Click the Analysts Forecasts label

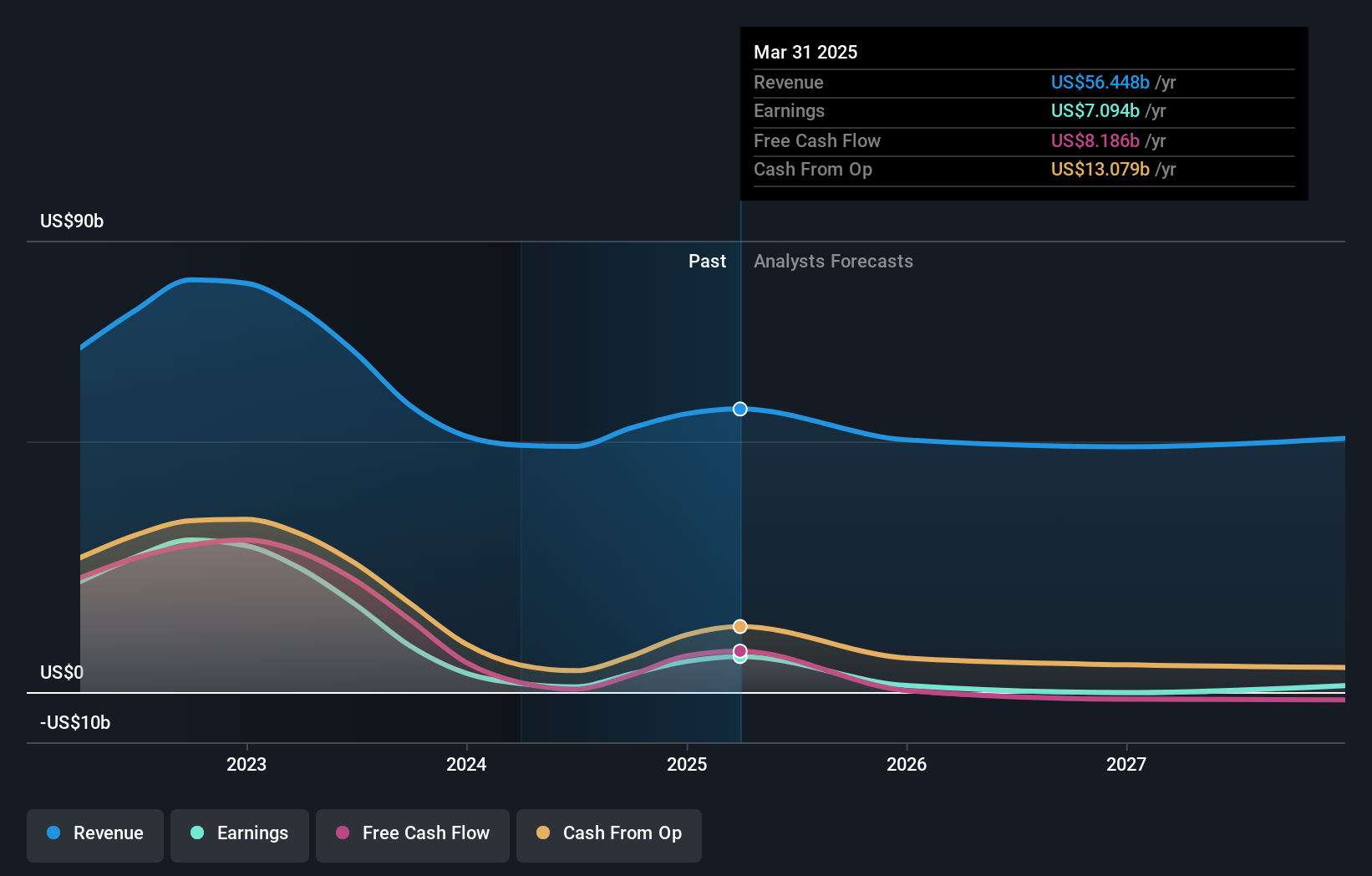click(833, 261)
